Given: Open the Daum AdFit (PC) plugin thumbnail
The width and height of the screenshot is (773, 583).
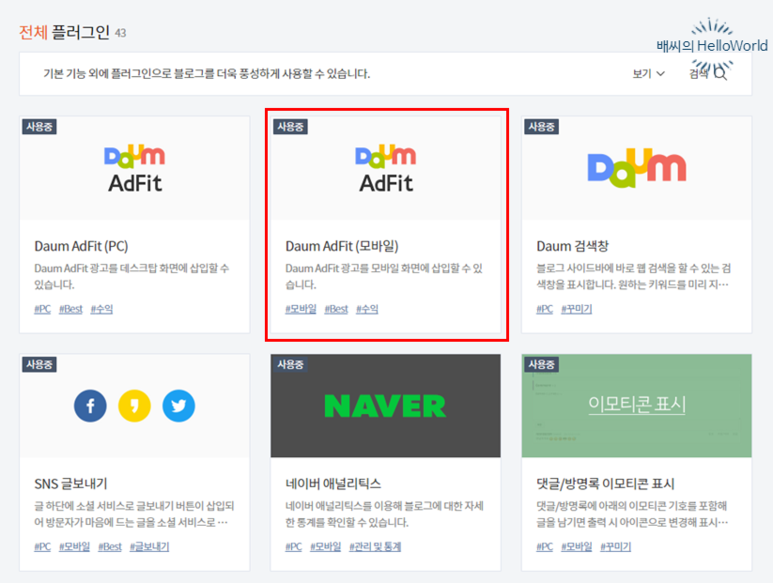Looking at the screenshot, I should pos(135,169).
